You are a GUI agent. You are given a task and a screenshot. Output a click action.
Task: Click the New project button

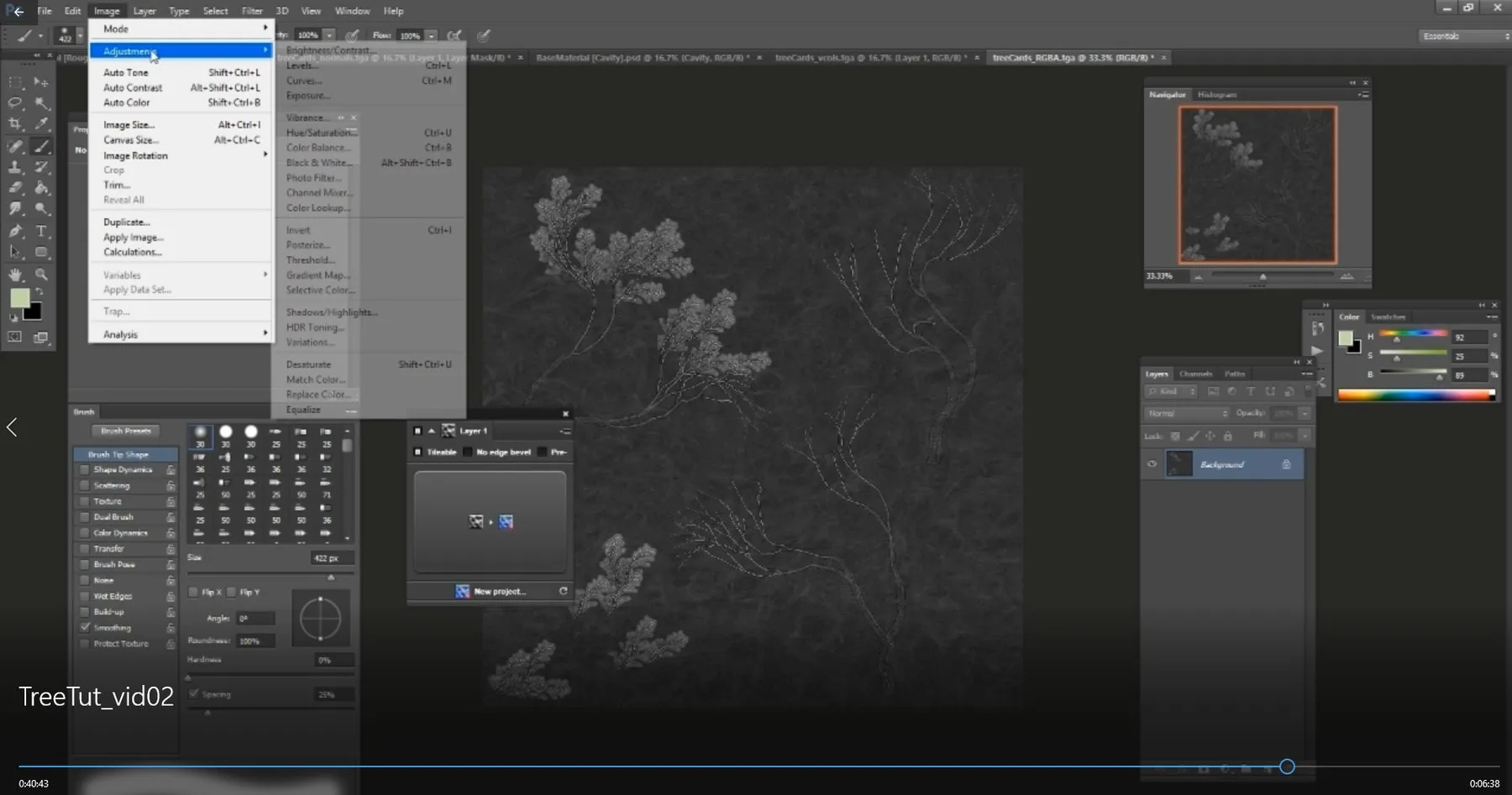point(499,591)
